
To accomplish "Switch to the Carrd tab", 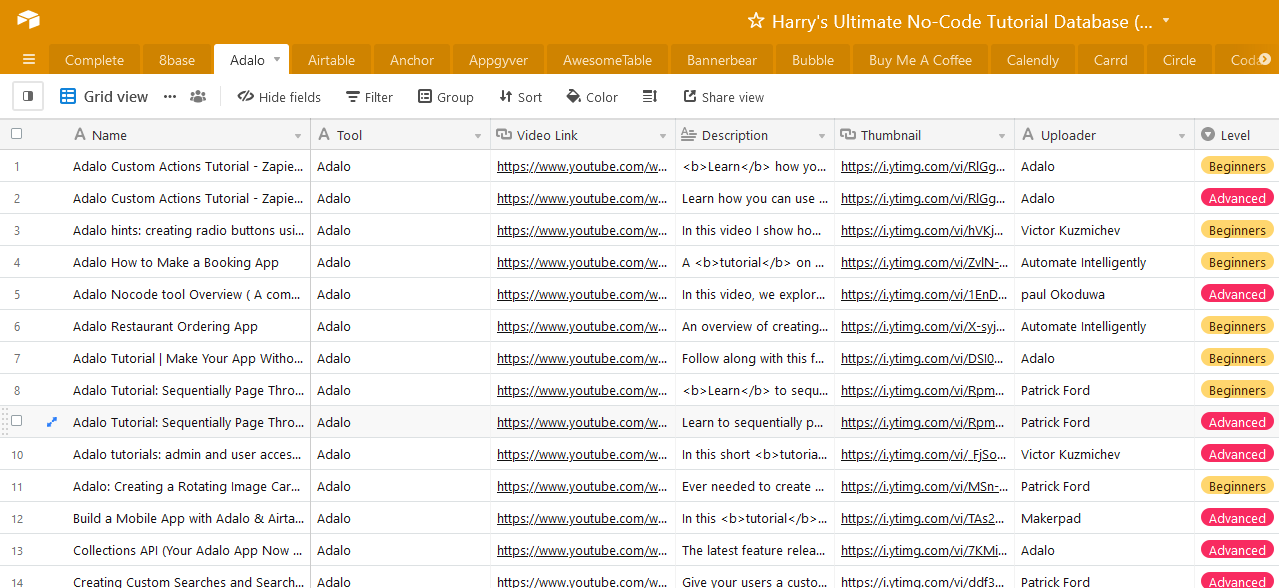I will click(x=1111, y=60).
